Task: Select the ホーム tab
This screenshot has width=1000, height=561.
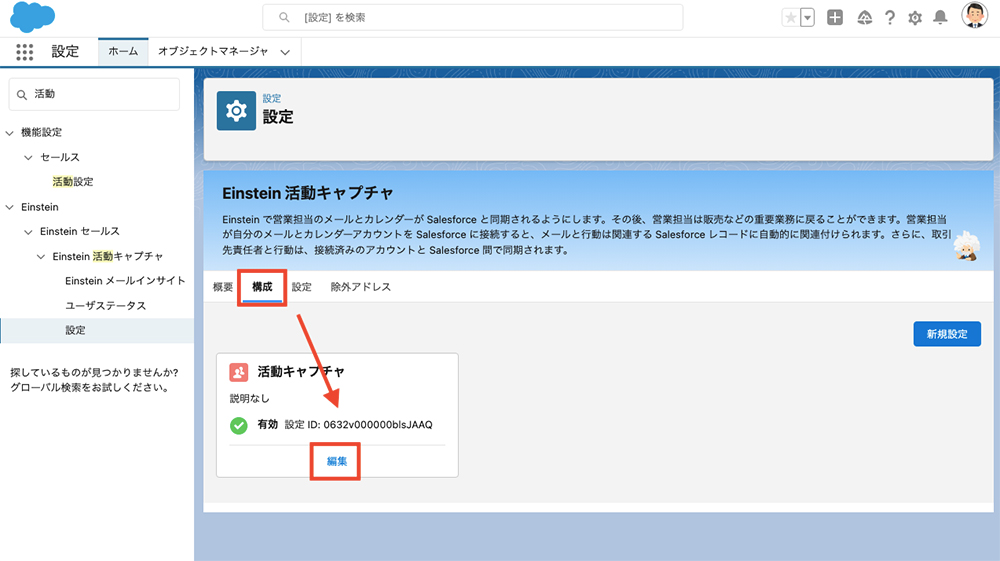Action: pyautogui.click(x=123, y=52)
